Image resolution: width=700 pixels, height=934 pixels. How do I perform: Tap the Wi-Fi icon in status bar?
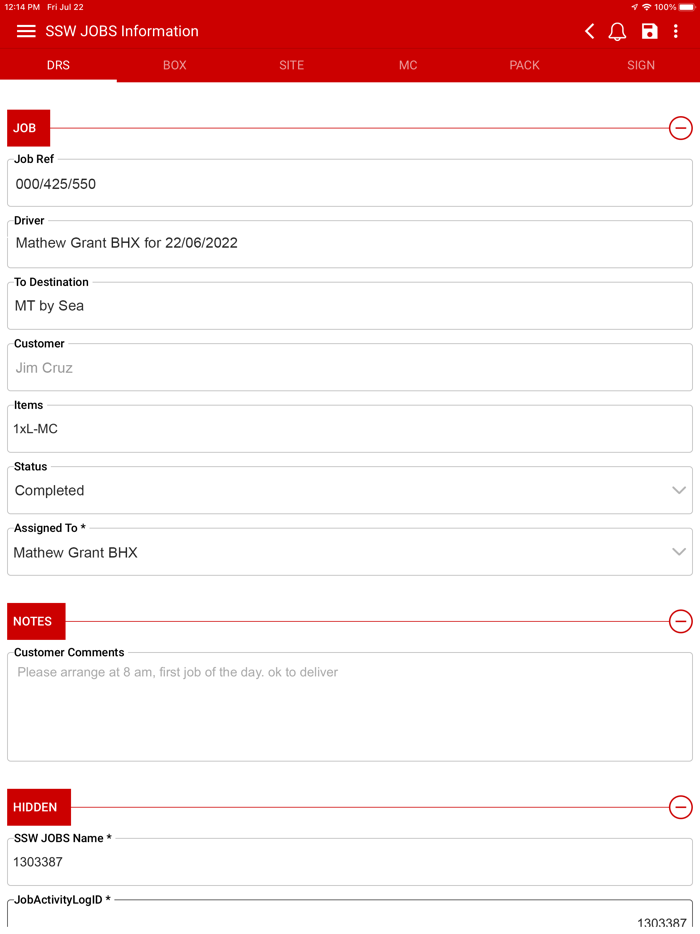pyautogui.click(x=646, y=7)
